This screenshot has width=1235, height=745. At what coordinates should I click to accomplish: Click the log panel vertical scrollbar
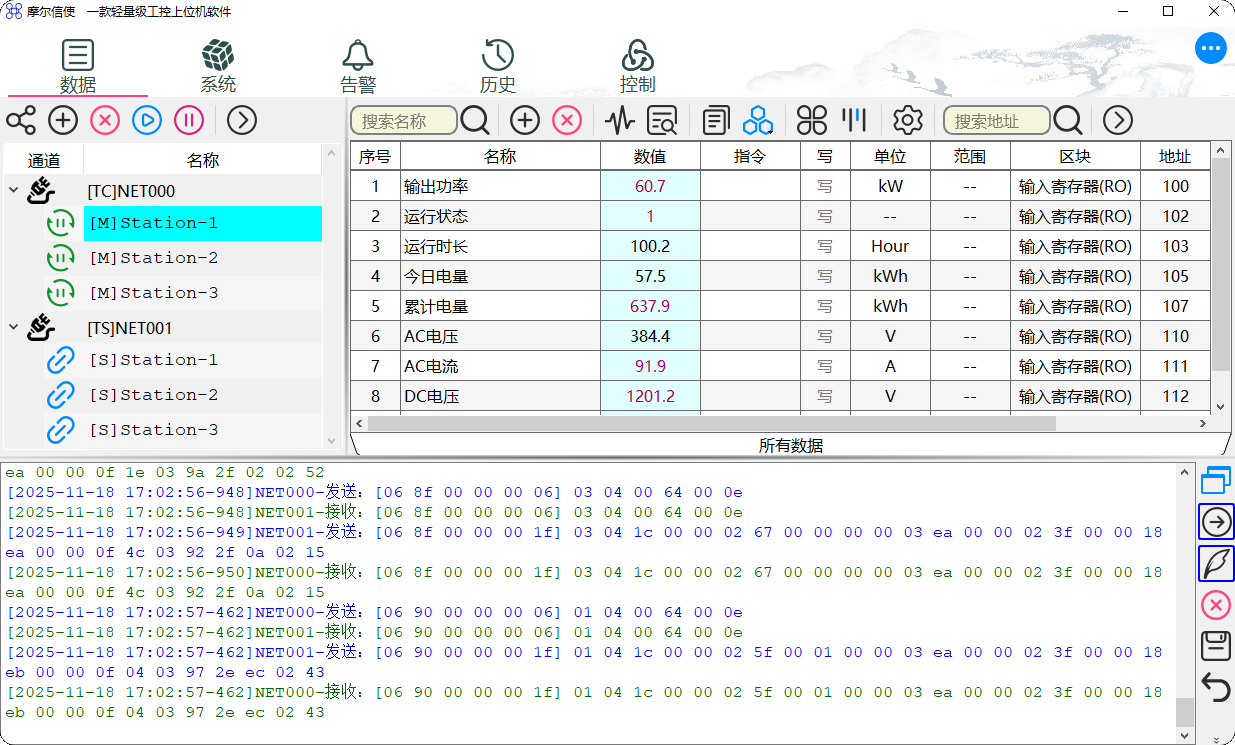click(x=1185, y=712)
